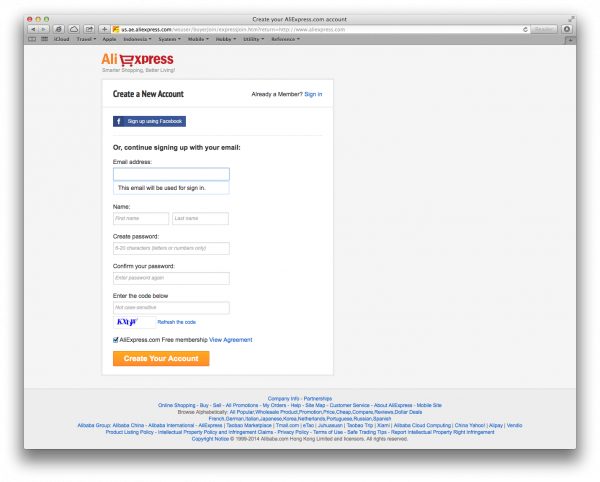Add bookmark with the plus button
Screen dimensions: 600x482
click(104, 29)
